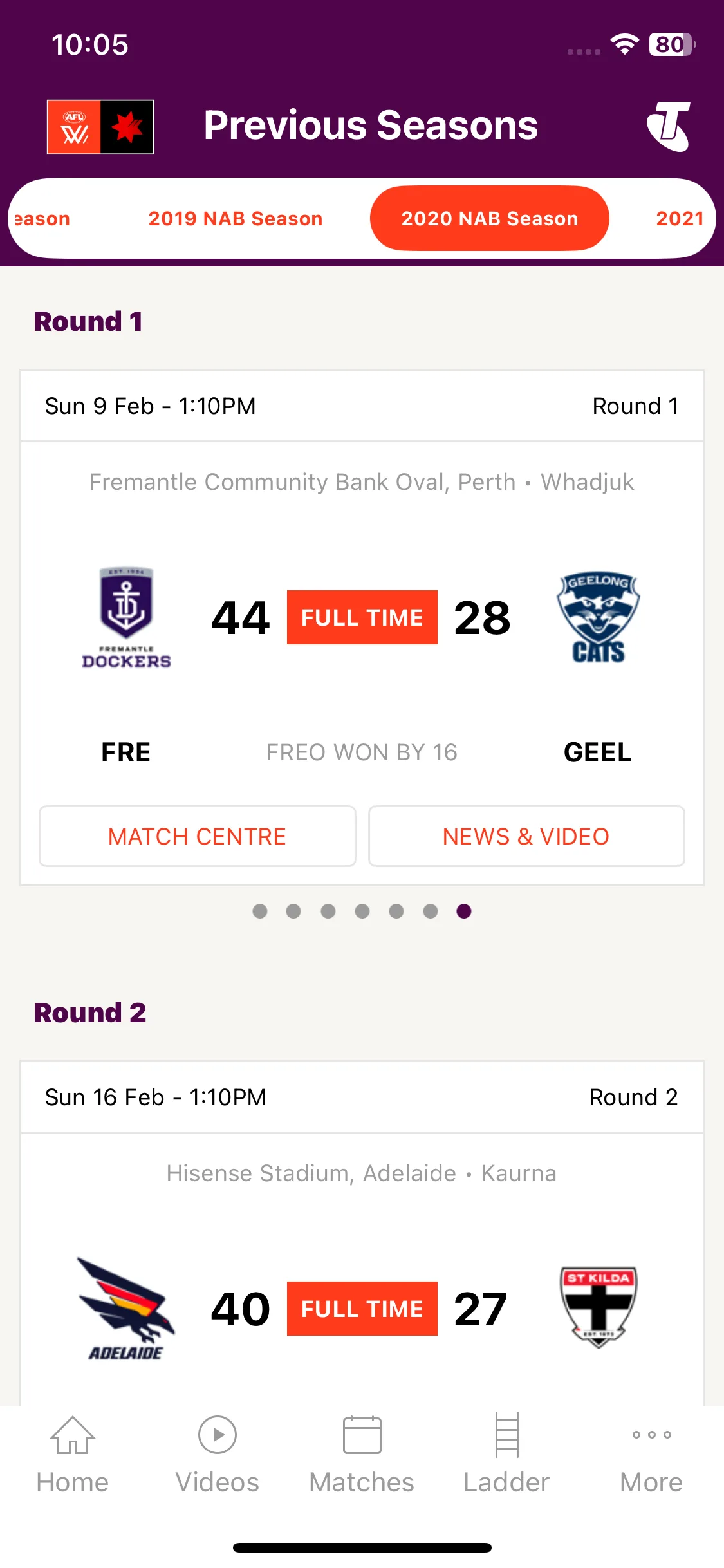
Task: Select the active last carousel dot
Action: pyautogui.click(x=464, y=911)
